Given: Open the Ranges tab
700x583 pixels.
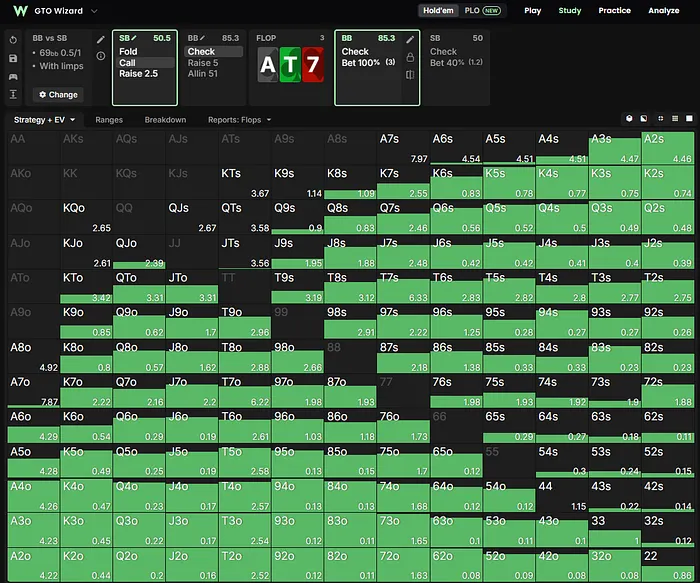Looking at the screenshot, I should [x=109, y=120].
